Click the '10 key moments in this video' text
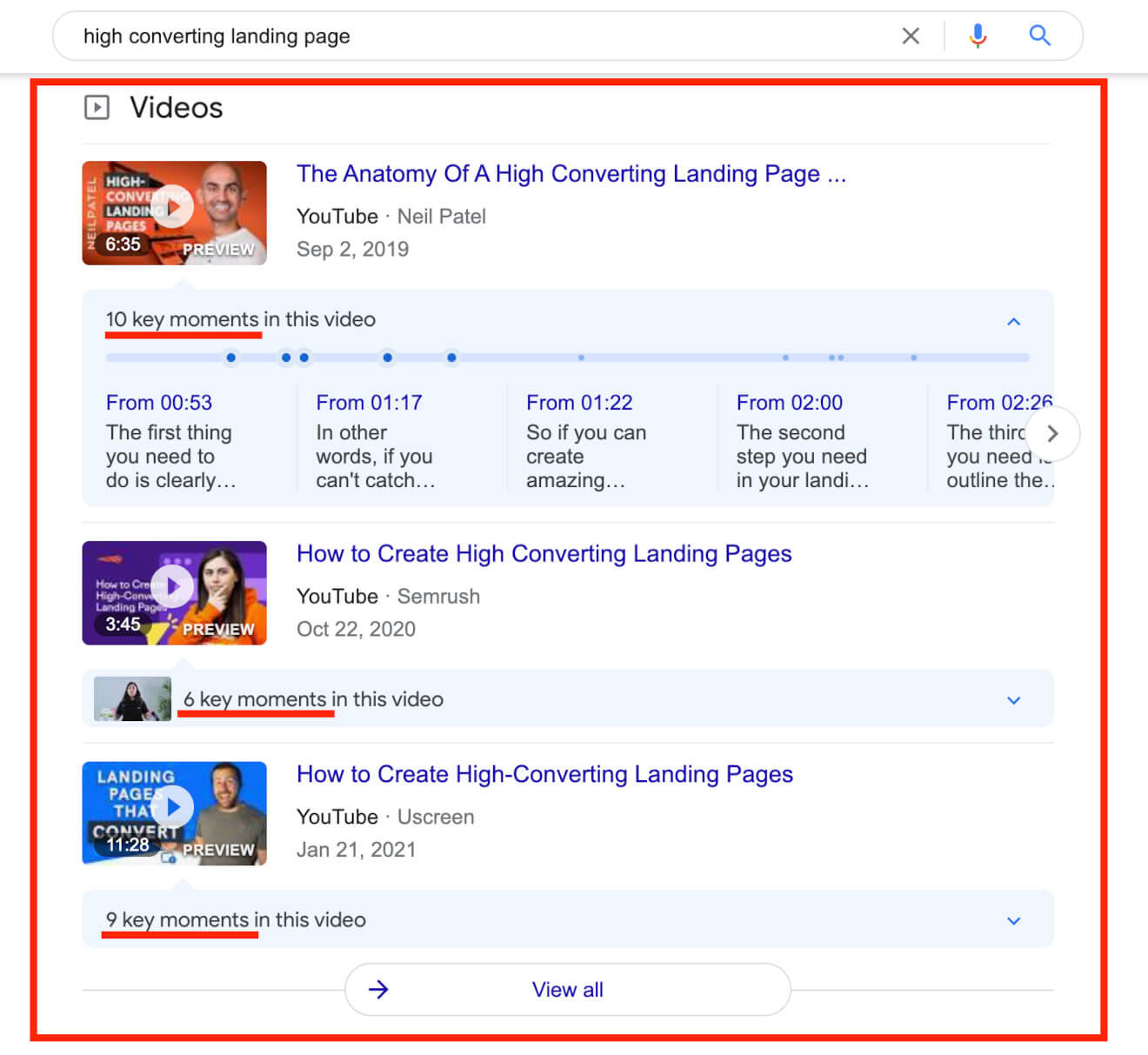This screenshot has height=1055, width=1148. [x=241, y=319]
